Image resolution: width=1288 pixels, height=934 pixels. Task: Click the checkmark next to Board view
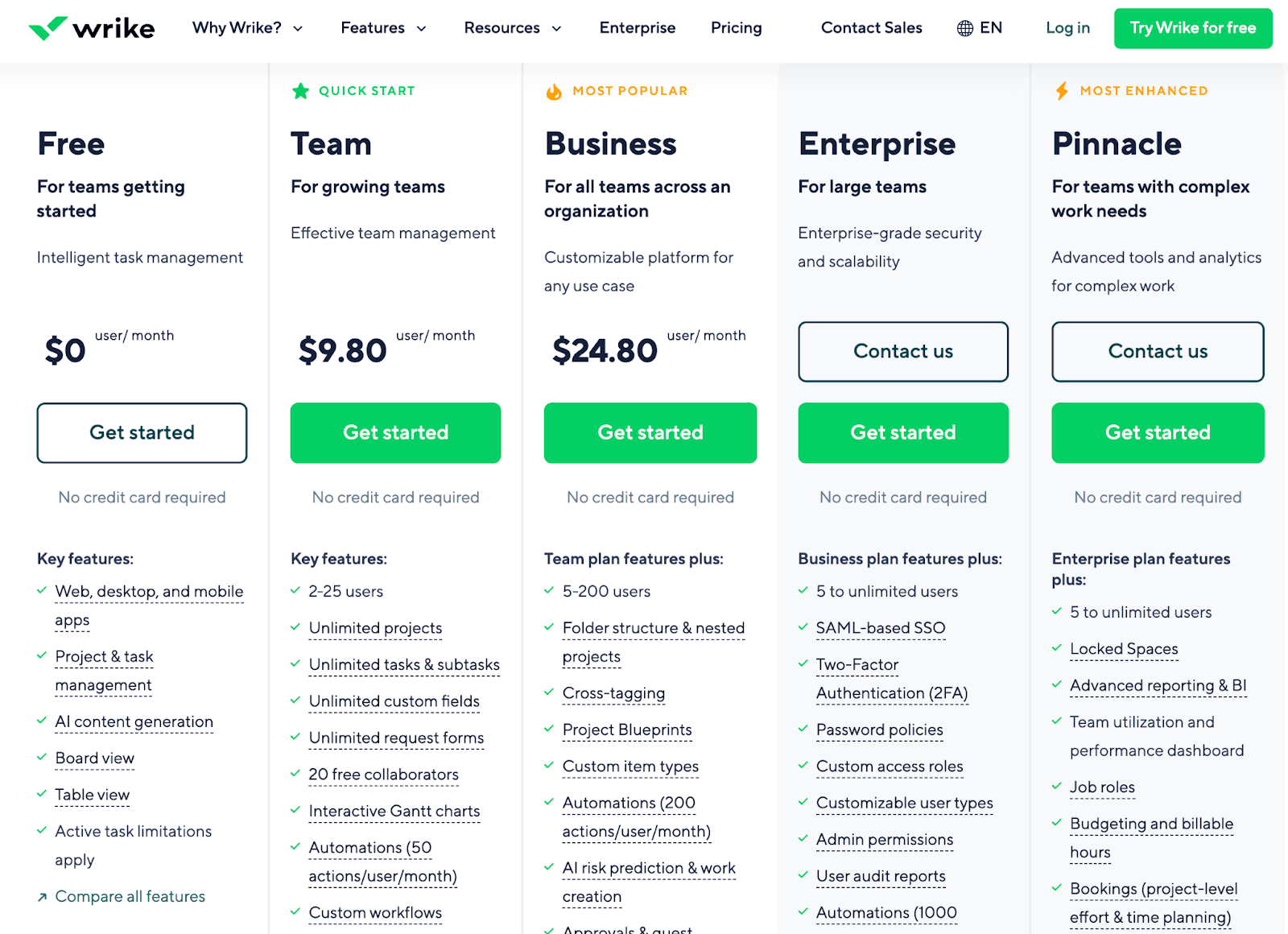click(42, 758)
